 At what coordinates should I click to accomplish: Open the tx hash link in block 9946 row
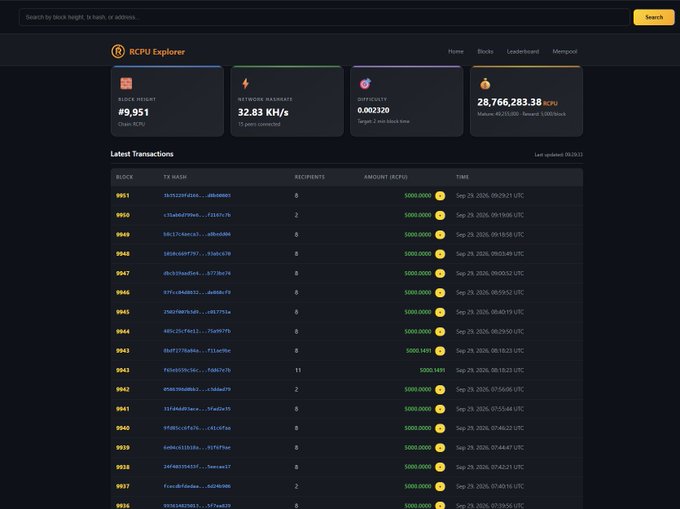tap(197, 293)
